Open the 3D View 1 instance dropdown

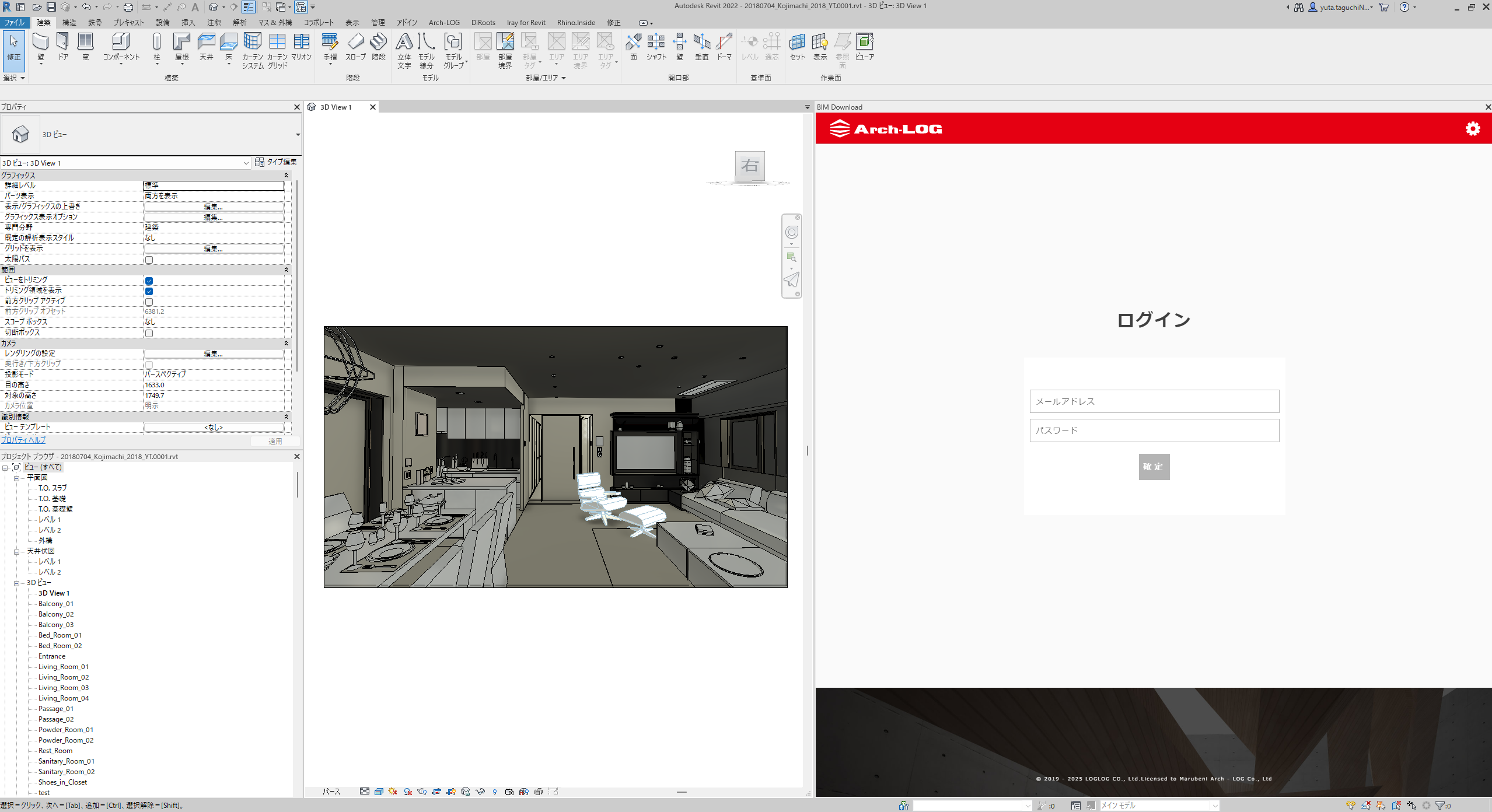click(x=246, y=163)
